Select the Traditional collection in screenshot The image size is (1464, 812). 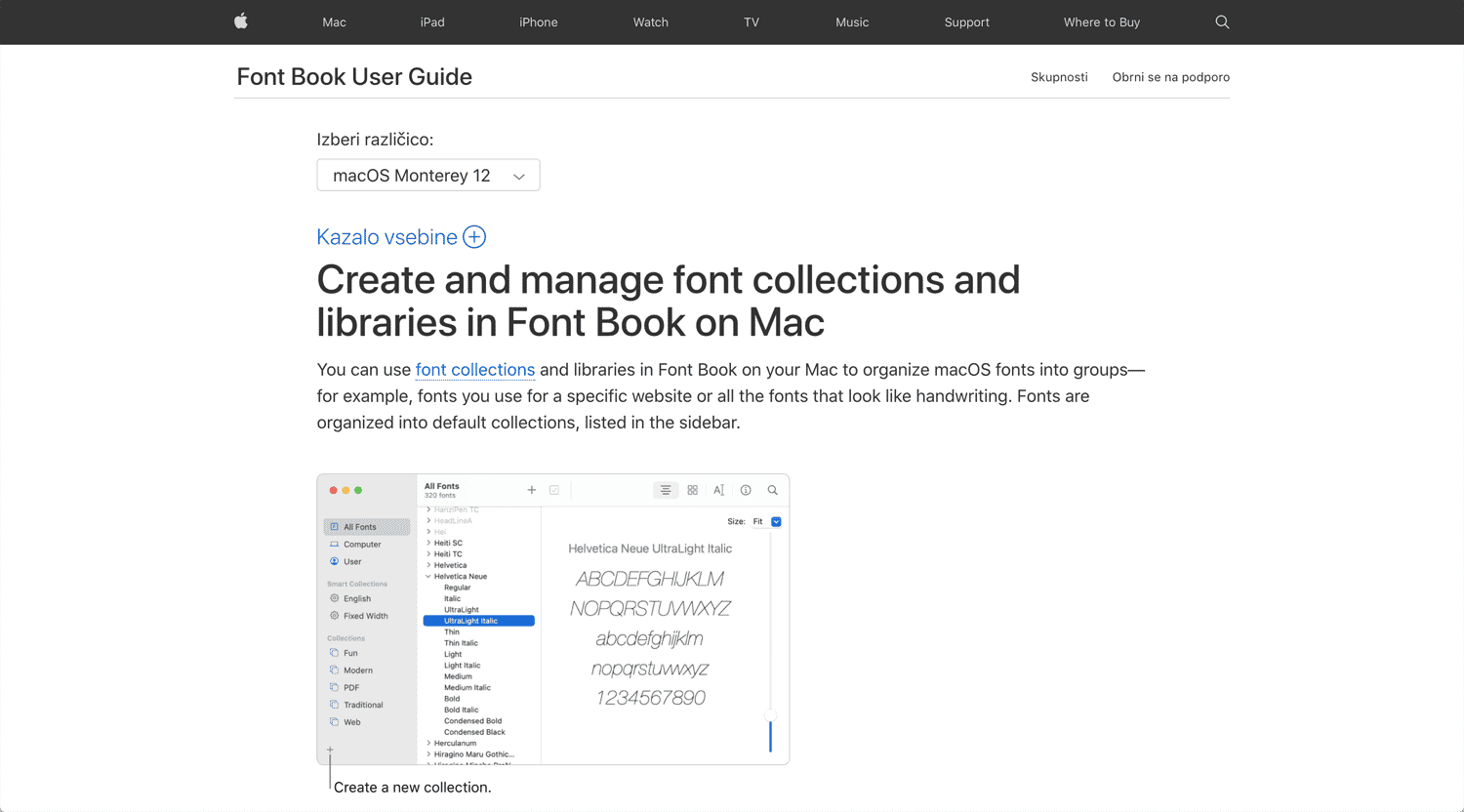(x=362, y=706)
